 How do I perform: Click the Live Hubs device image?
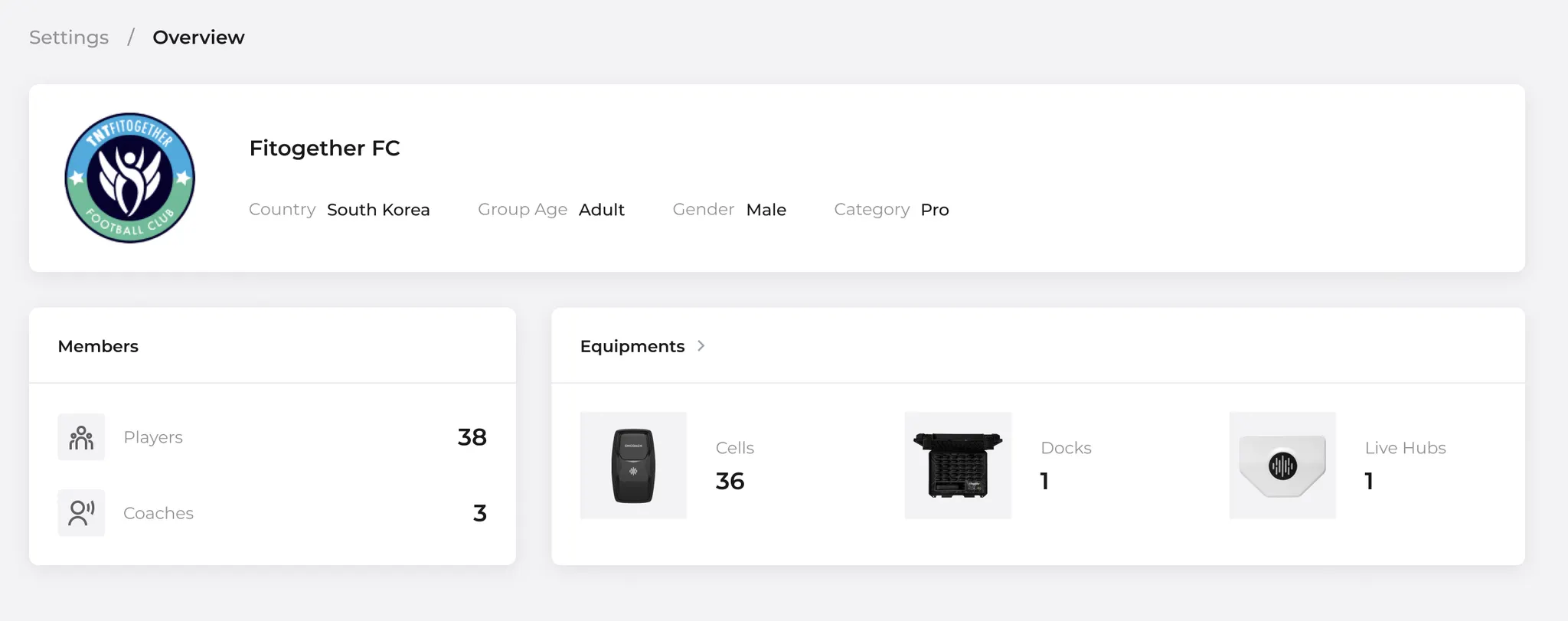[x=1282, y=466]
